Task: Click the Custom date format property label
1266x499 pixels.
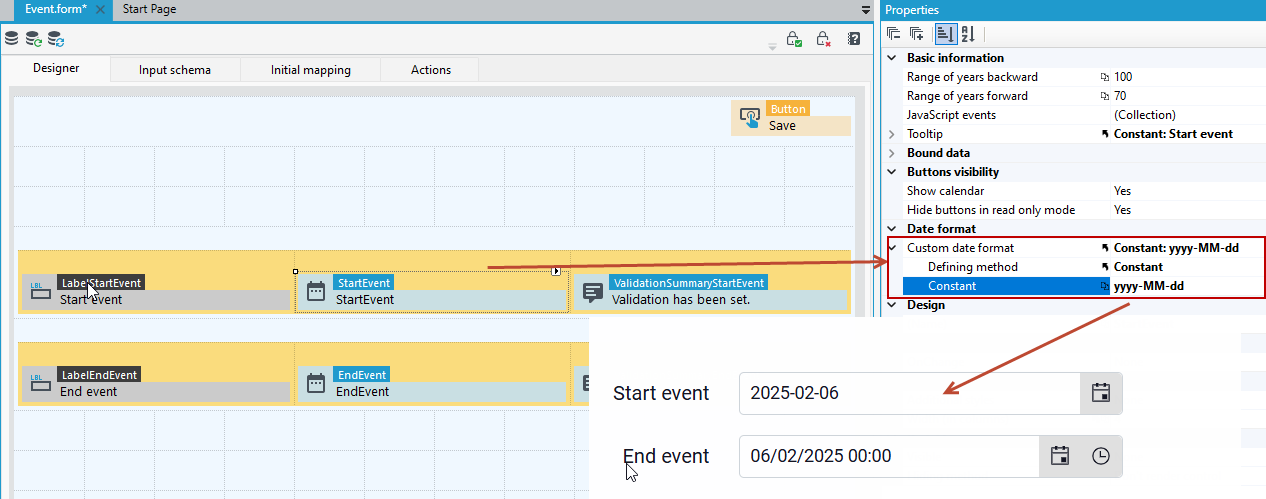Action: click(x=960, y=248)
